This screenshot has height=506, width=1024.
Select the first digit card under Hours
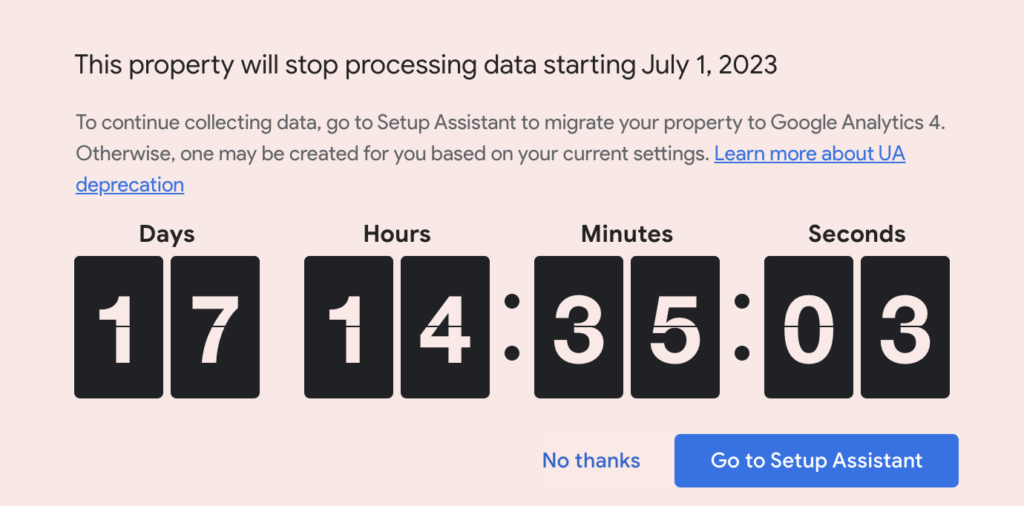tap(348, 327)
